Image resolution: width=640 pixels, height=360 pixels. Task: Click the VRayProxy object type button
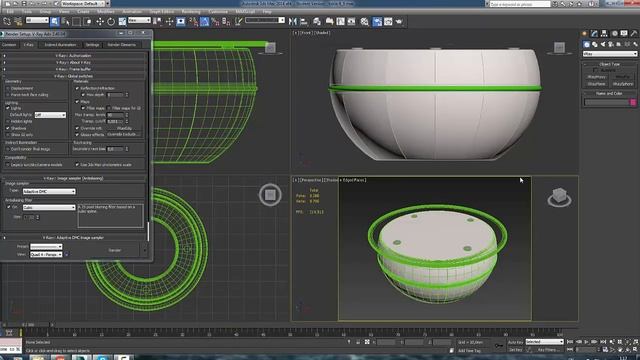596,77
